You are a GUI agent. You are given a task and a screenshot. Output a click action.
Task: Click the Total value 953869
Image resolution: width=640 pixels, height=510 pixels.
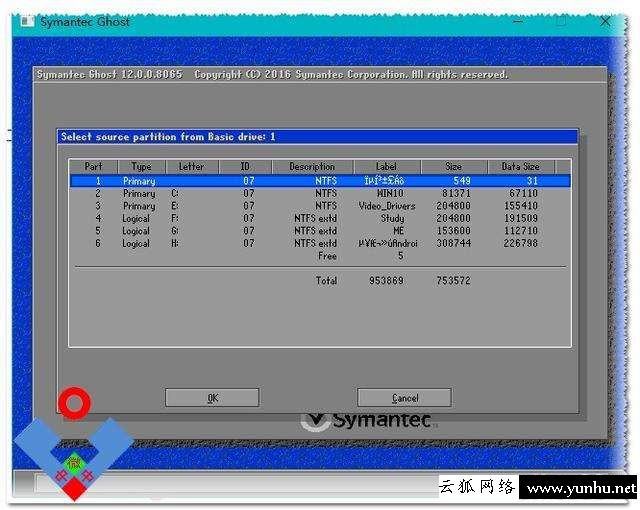pyautogui.click(x=386, y=281)
